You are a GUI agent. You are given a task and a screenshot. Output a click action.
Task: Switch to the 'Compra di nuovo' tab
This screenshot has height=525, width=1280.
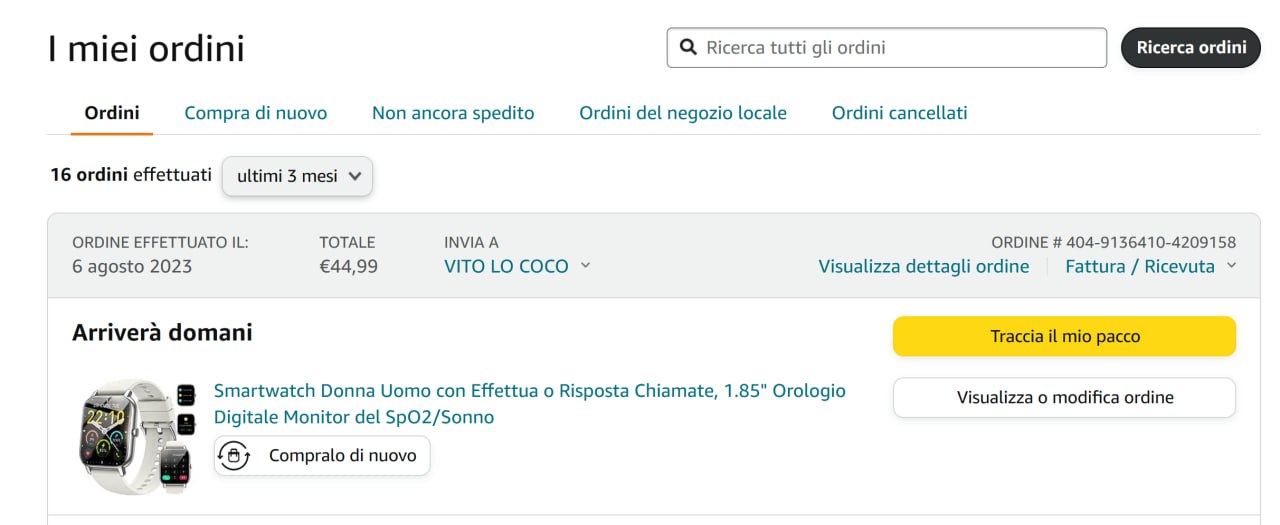click(256, 113)
